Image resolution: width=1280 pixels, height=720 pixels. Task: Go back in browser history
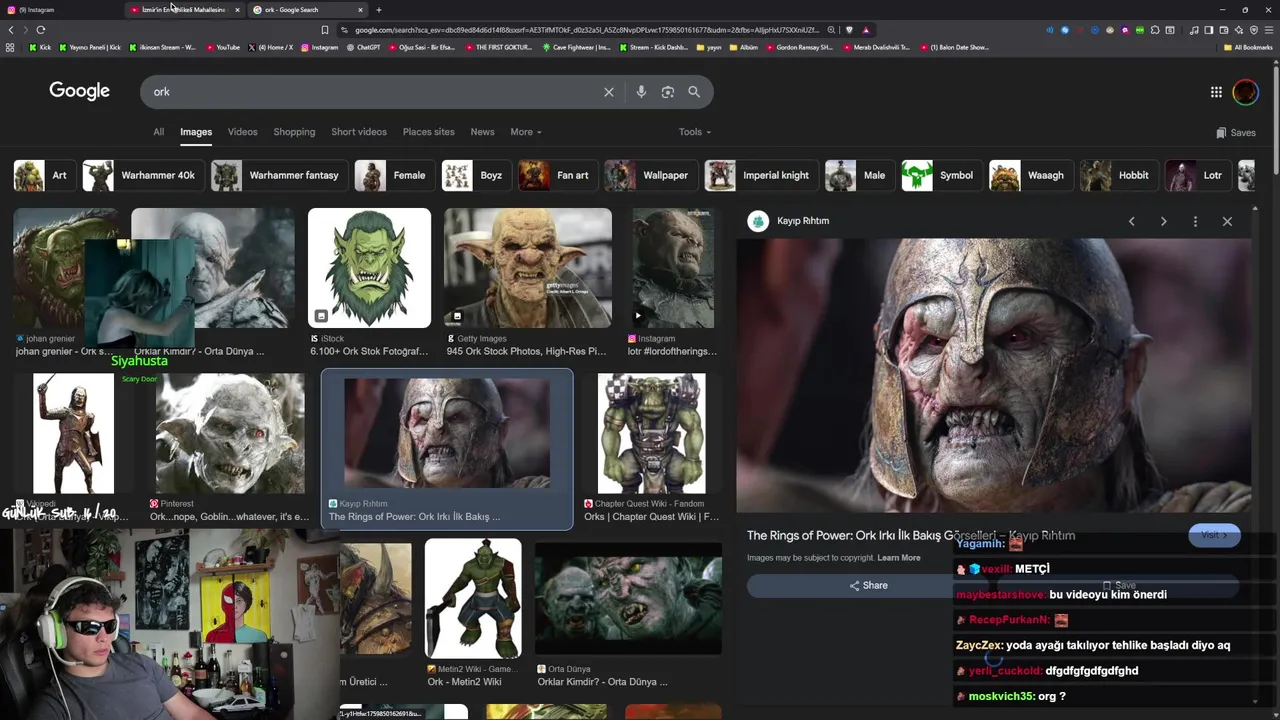tap(11, 30)
